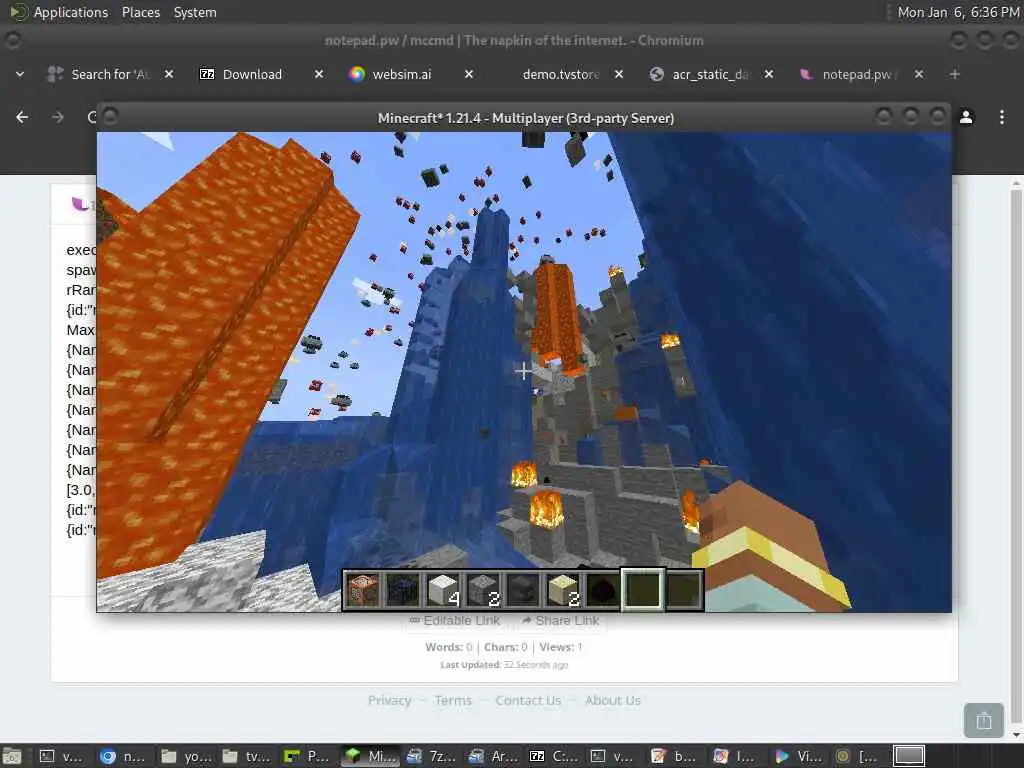The height and width of the screenshot is (768, 1024).
Task: Open the "C:..." 7z taskbar entry
Action: (554, 756)
